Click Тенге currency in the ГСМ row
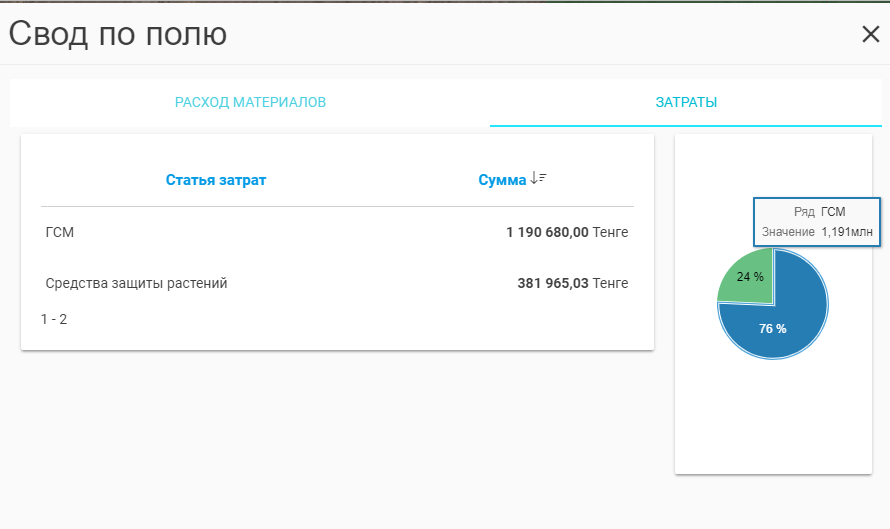890x529 pixels. (610, 233)
